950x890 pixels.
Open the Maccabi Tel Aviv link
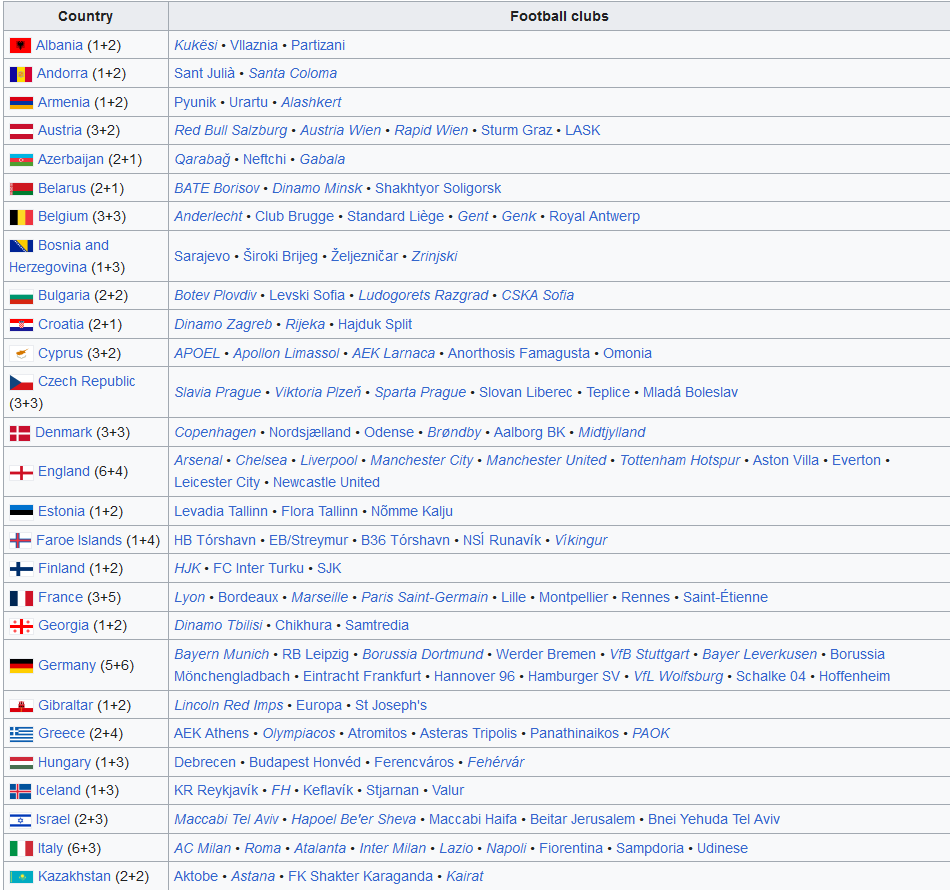pyautogui.click(x=227, y=819)
